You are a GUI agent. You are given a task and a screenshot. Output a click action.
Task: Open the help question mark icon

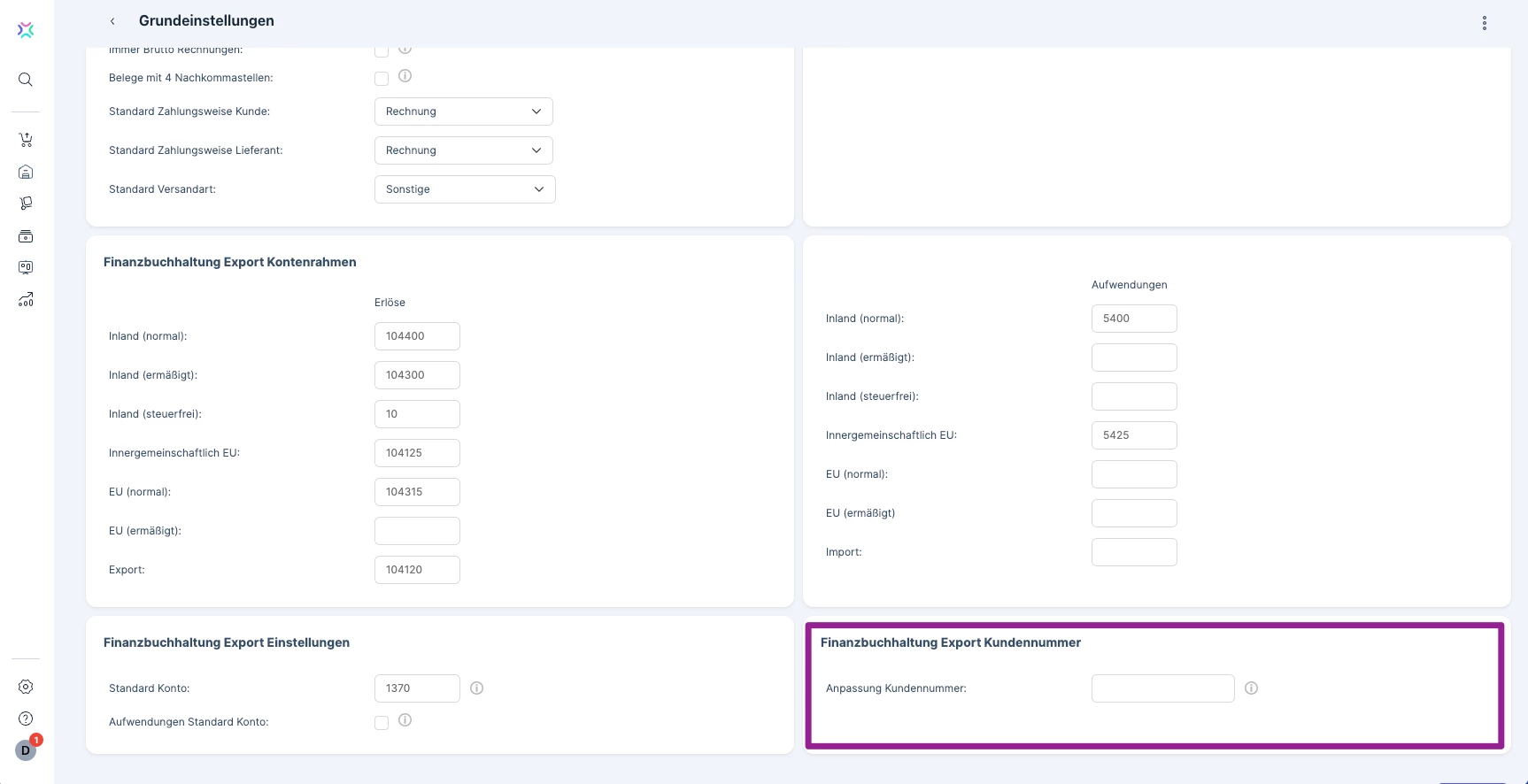point(26,719)
